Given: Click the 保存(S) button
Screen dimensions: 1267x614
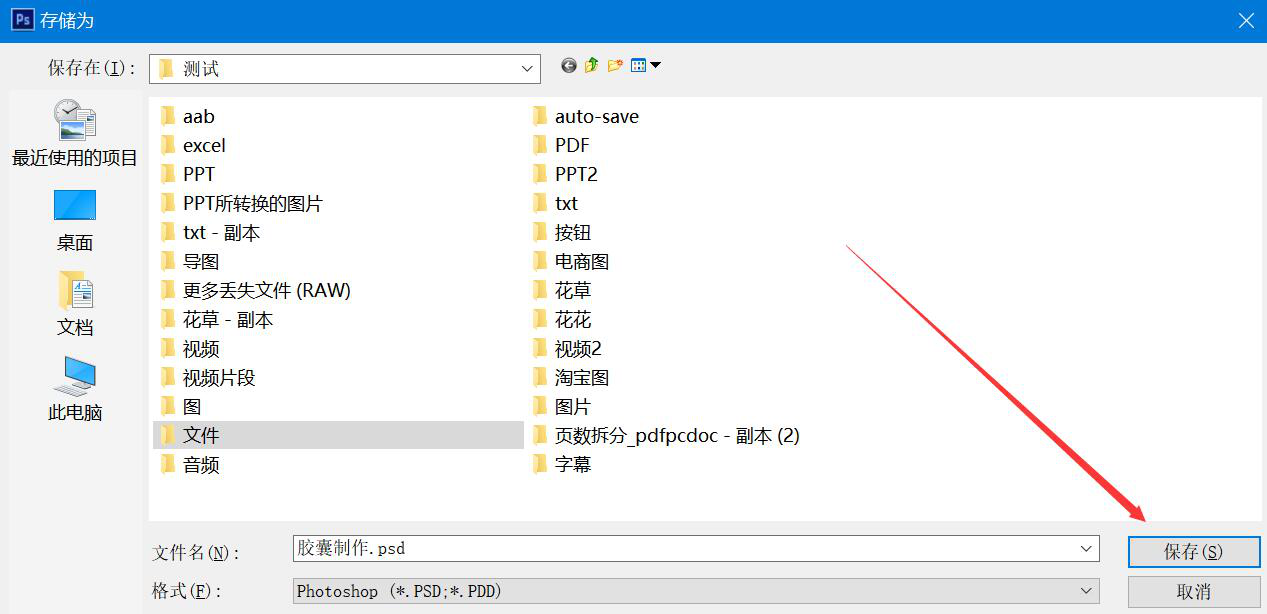Looking at the screenshot, I should (x=1193, y=552).
